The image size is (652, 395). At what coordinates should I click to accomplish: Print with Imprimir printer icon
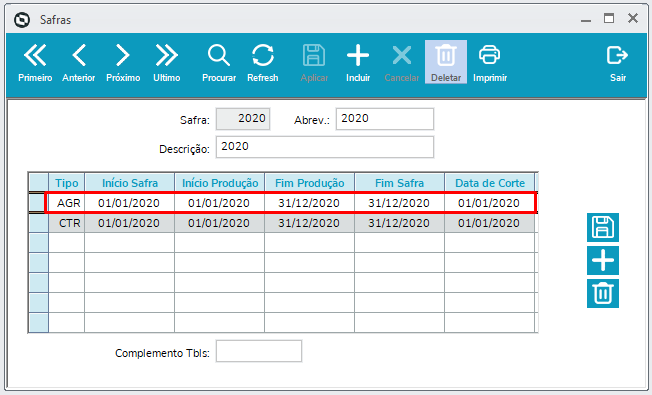pyautogui.click(x=490, y=63)
